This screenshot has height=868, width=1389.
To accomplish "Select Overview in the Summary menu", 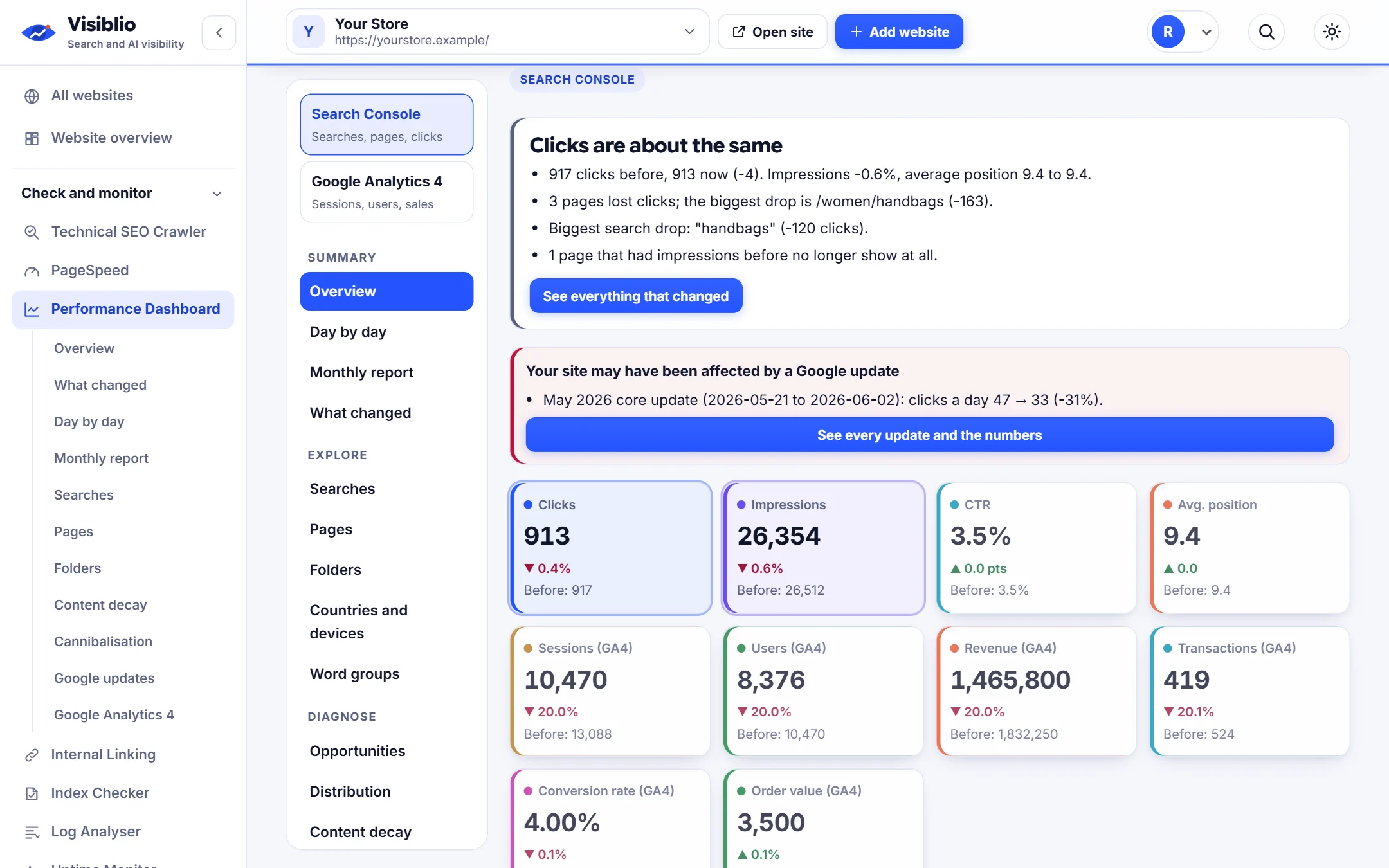I will 386,291.
